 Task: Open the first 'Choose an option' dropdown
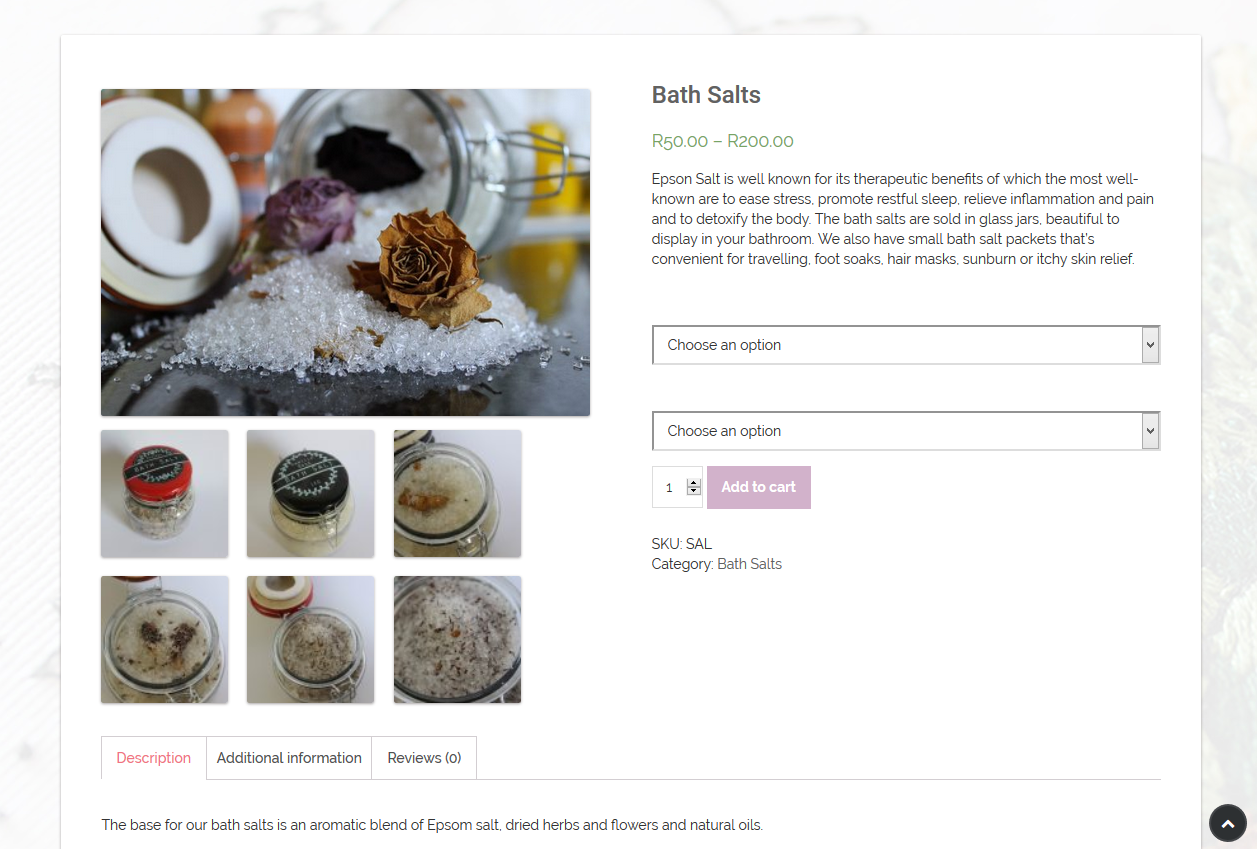tap(905, 345)
